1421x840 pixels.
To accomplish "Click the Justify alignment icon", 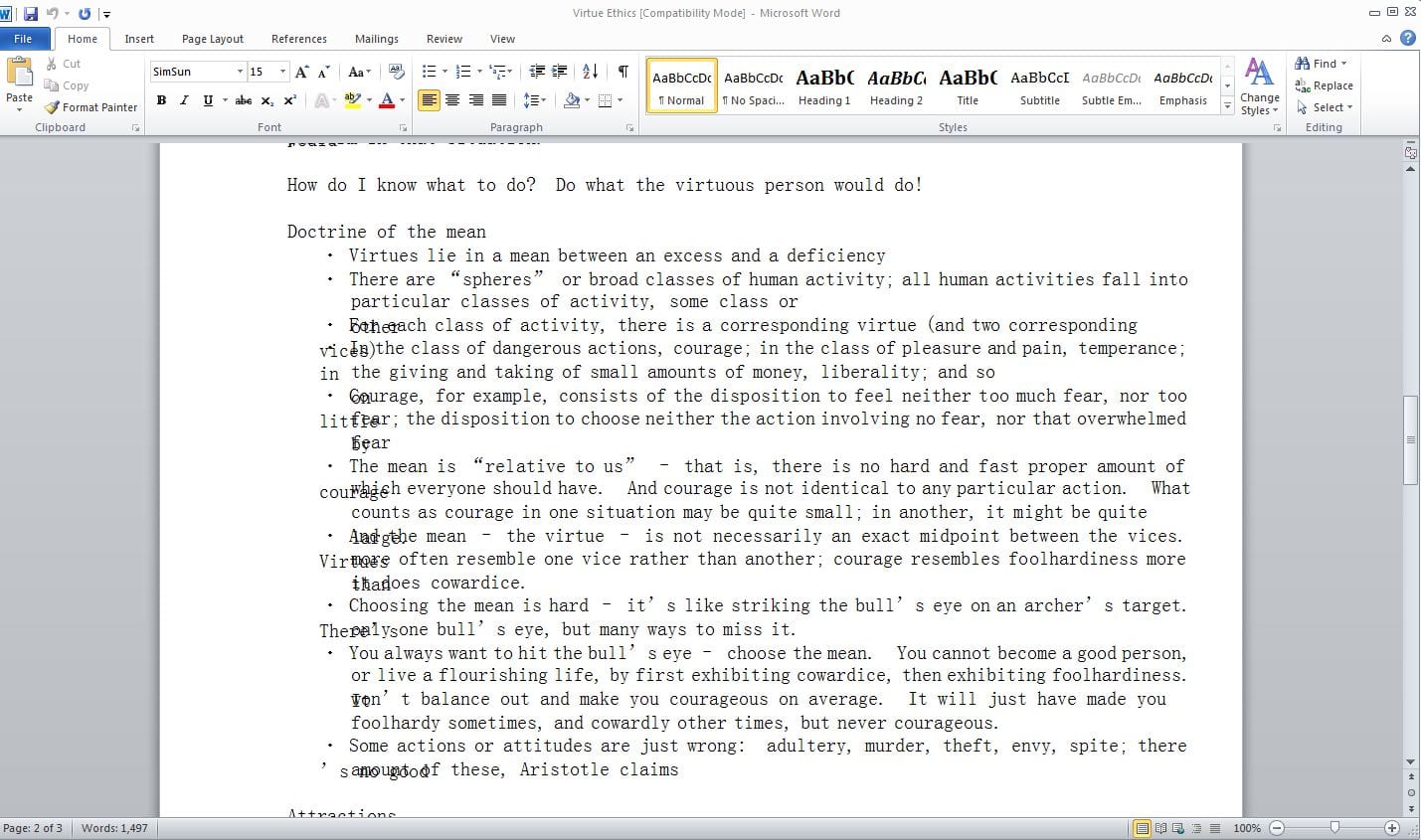I will coord(499,100).
